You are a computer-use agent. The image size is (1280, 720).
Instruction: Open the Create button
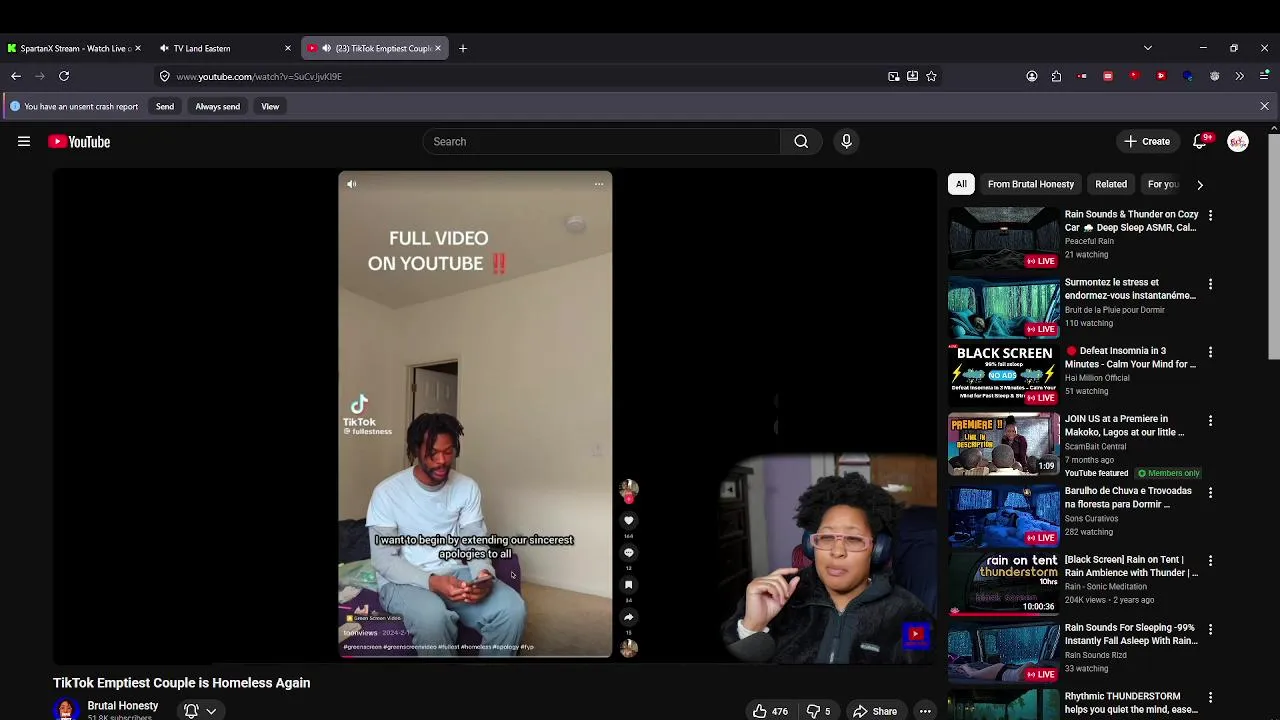[1146, 142]
